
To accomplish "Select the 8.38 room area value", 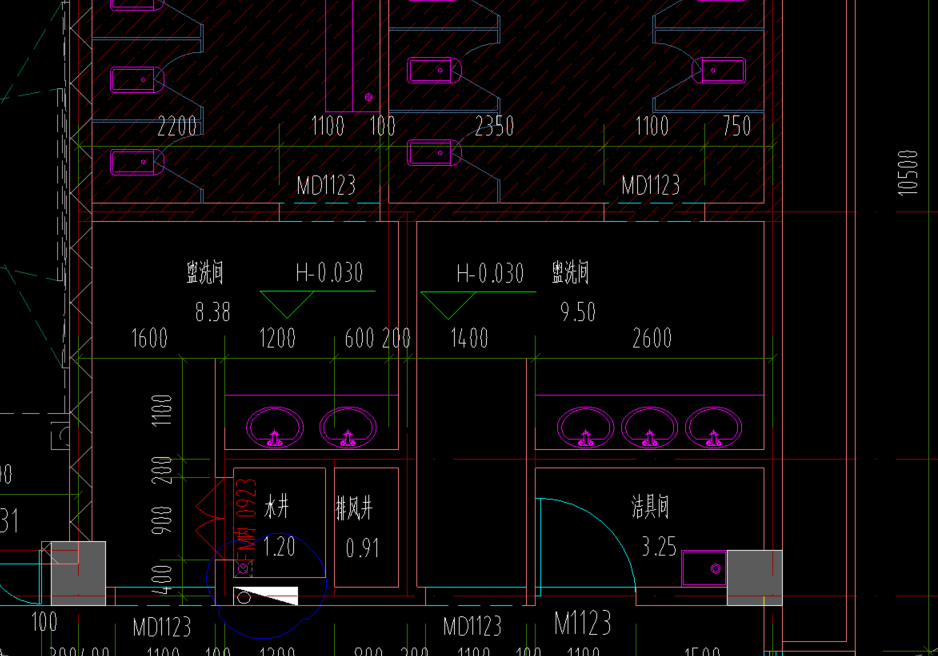I will coord(212,312).
